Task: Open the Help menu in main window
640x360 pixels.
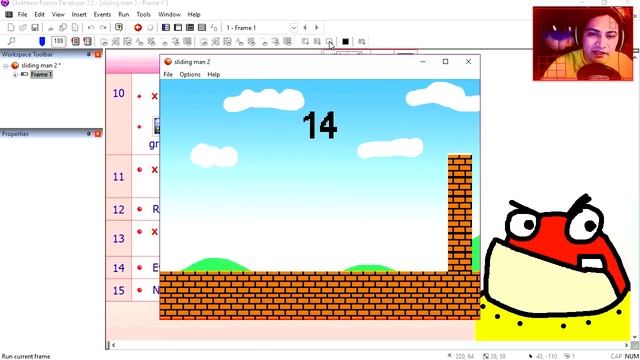Action: click(194, 14)
